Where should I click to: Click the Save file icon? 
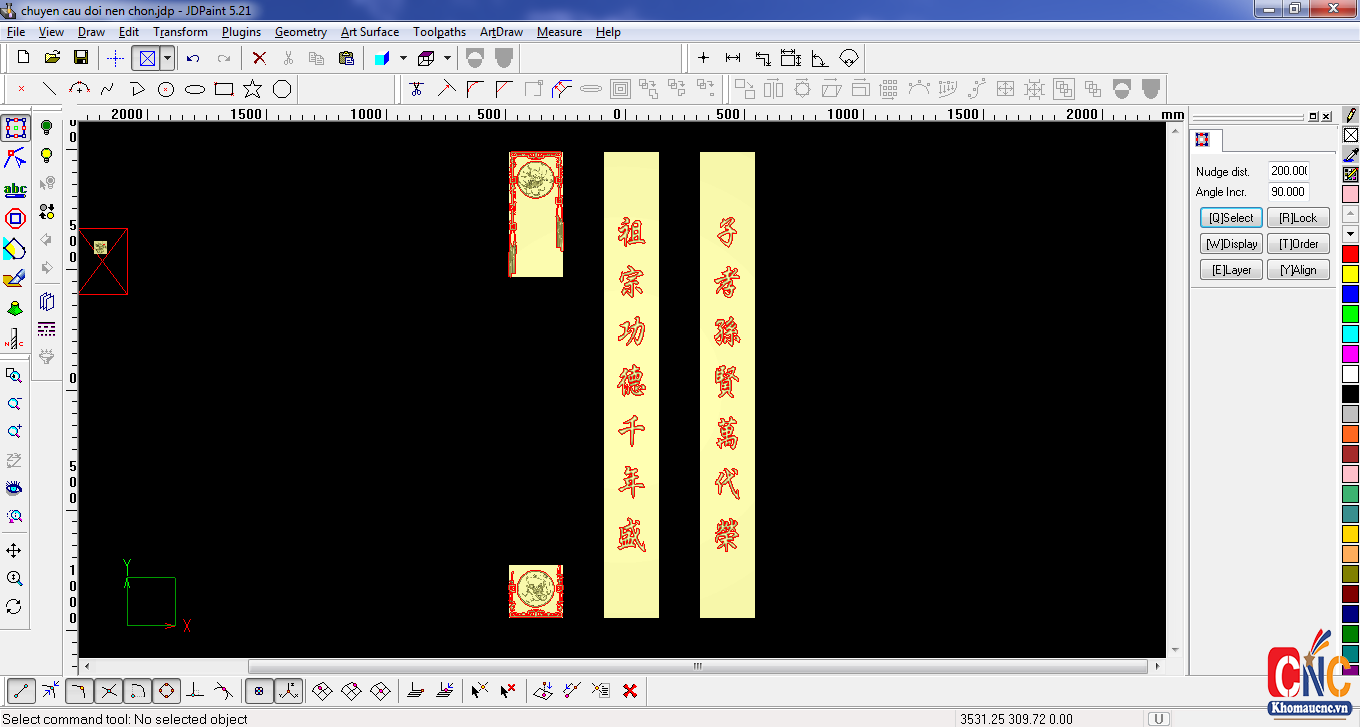coord(81,58)
